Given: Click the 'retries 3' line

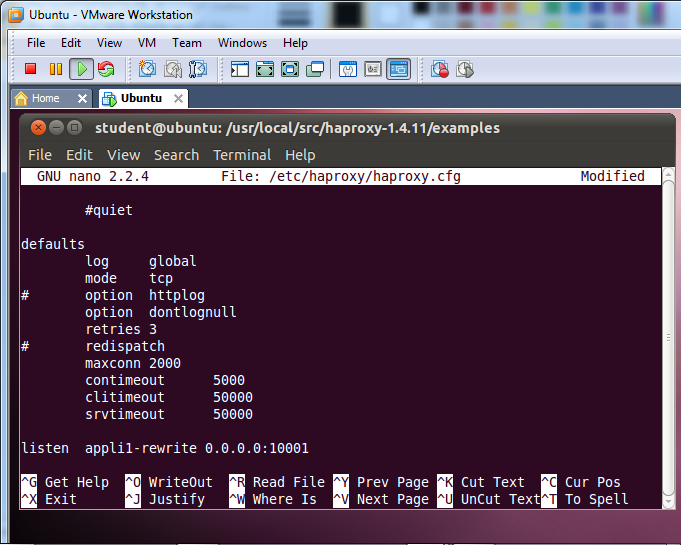Looking at the screenshot, I should [x=121, y=330].
